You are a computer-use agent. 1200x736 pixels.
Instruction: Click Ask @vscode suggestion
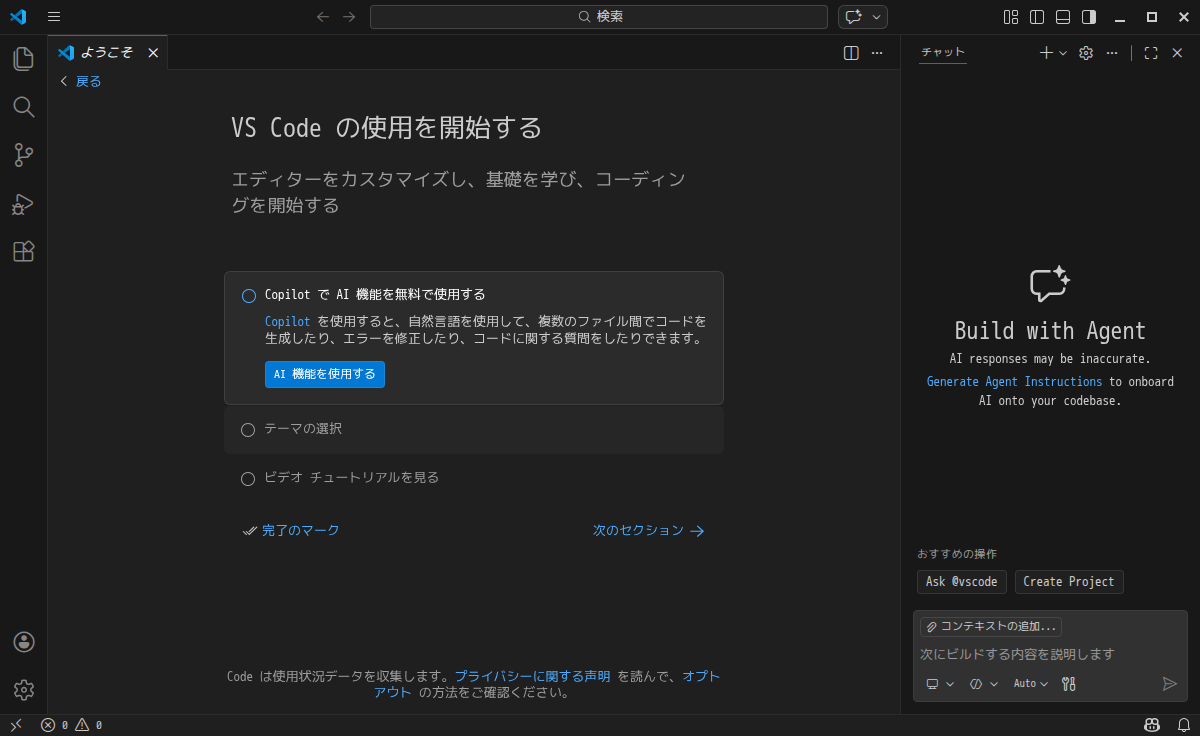(962, 582)
